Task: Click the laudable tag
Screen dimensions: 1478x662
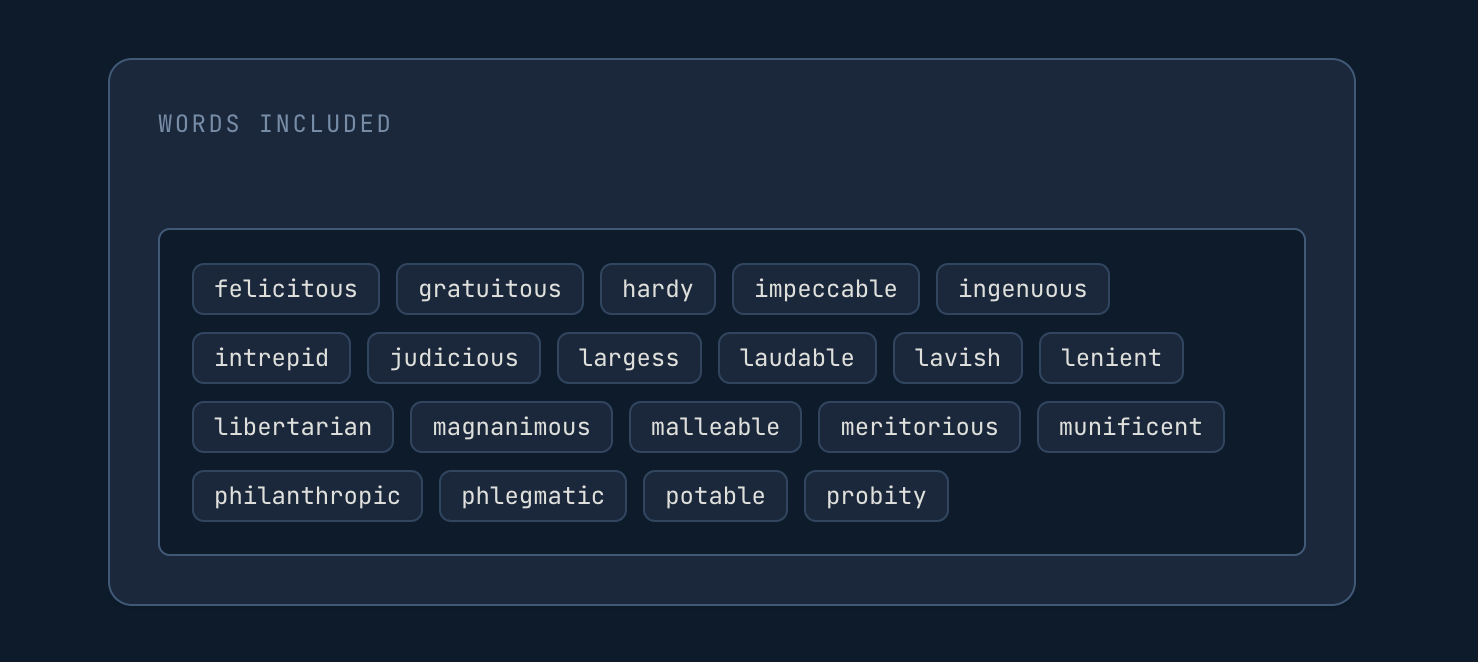Action: click(x=797, y=358)
